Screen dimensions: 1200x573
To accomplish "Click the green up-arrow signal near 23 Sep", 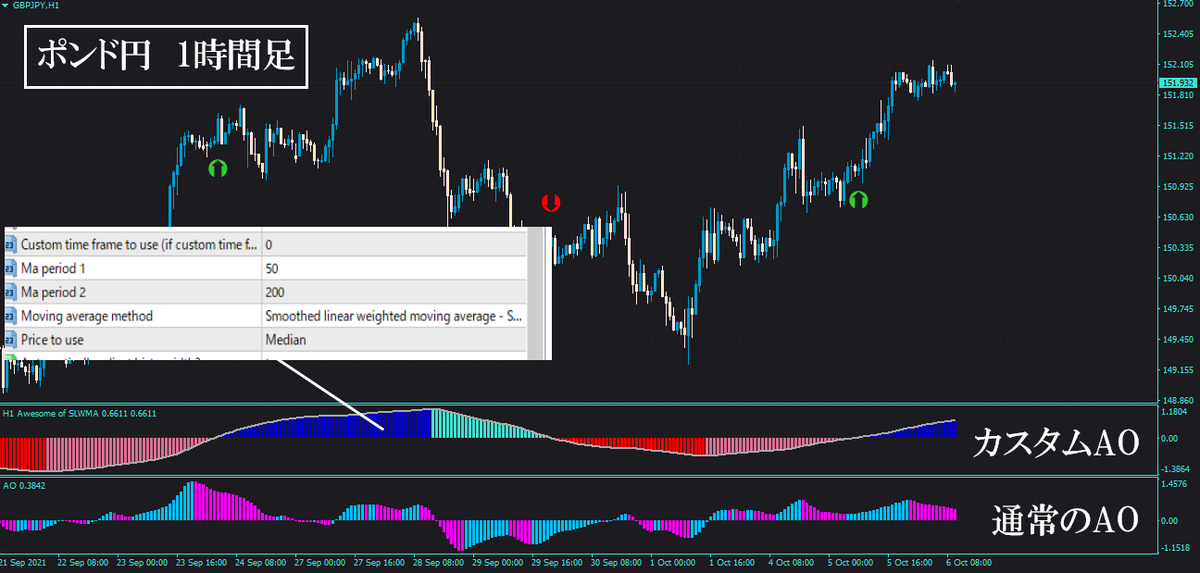I will click(217, 168).
